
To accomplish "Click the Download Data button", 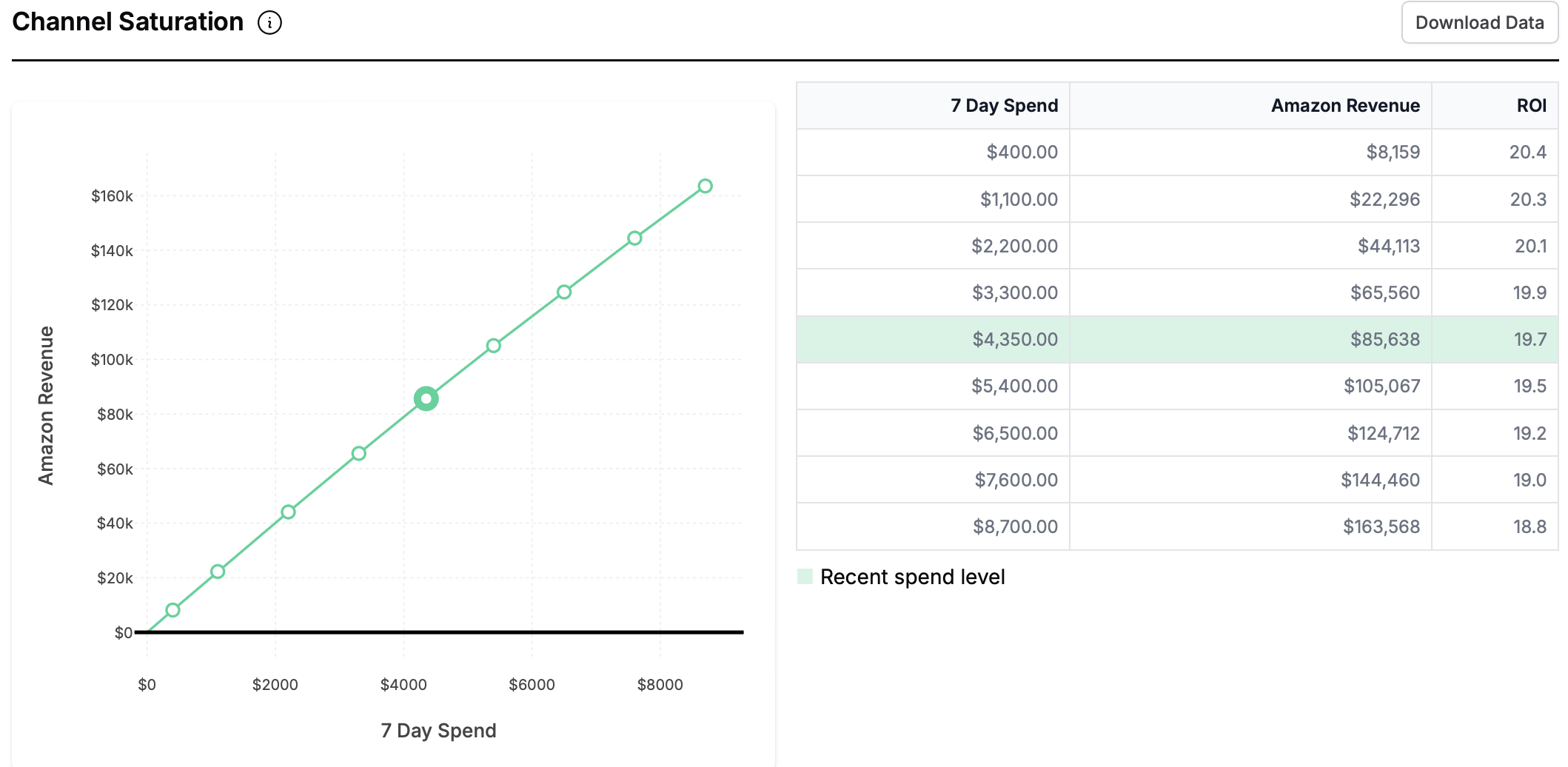I will click(x=1479, y=23).
